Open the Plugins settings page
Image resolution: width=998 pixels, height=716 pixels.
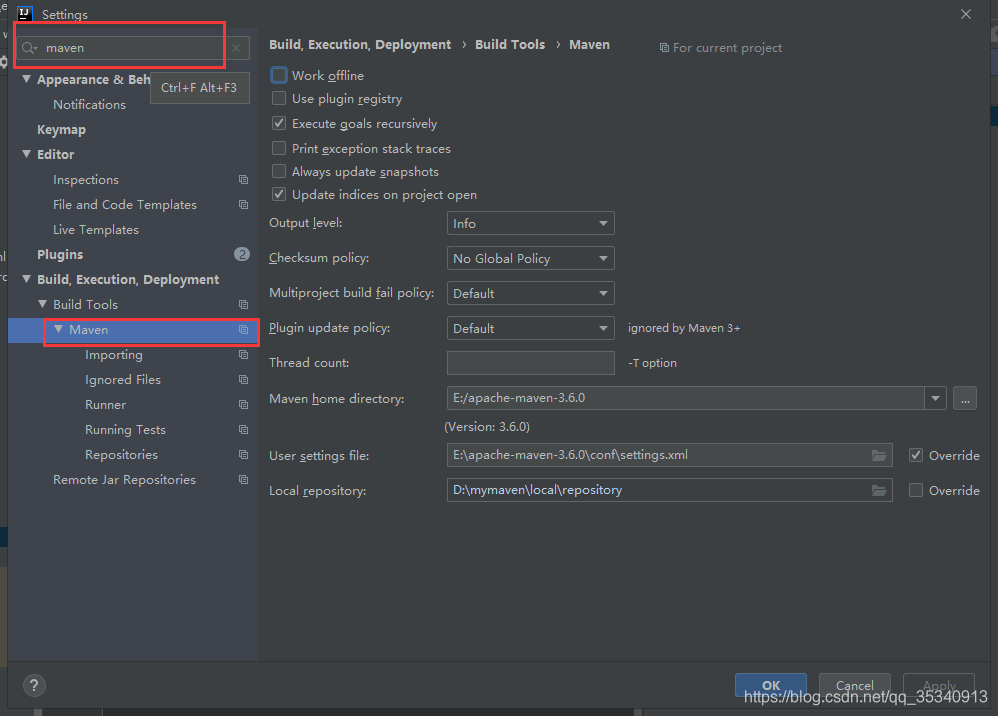pos(60,254)
